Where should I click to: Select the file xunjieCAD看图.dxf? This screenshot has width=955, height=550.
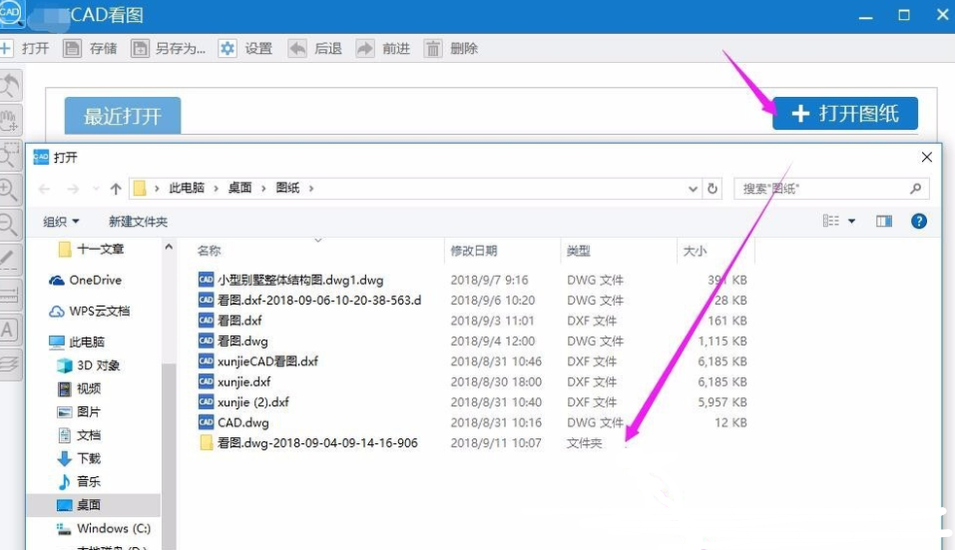point(267,361)
